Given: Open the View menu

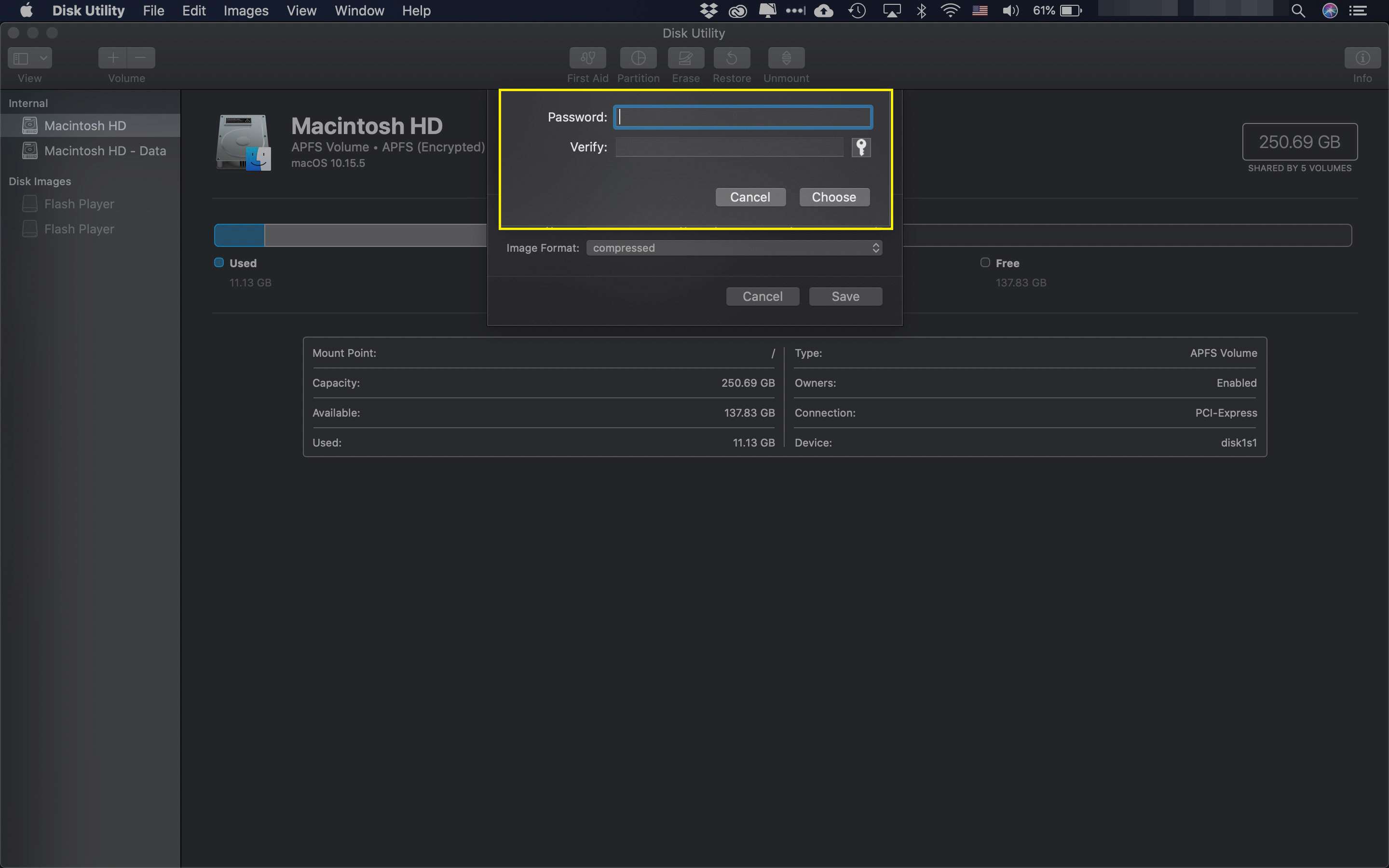Looking at the screenshot, I should tap(301, 10).
